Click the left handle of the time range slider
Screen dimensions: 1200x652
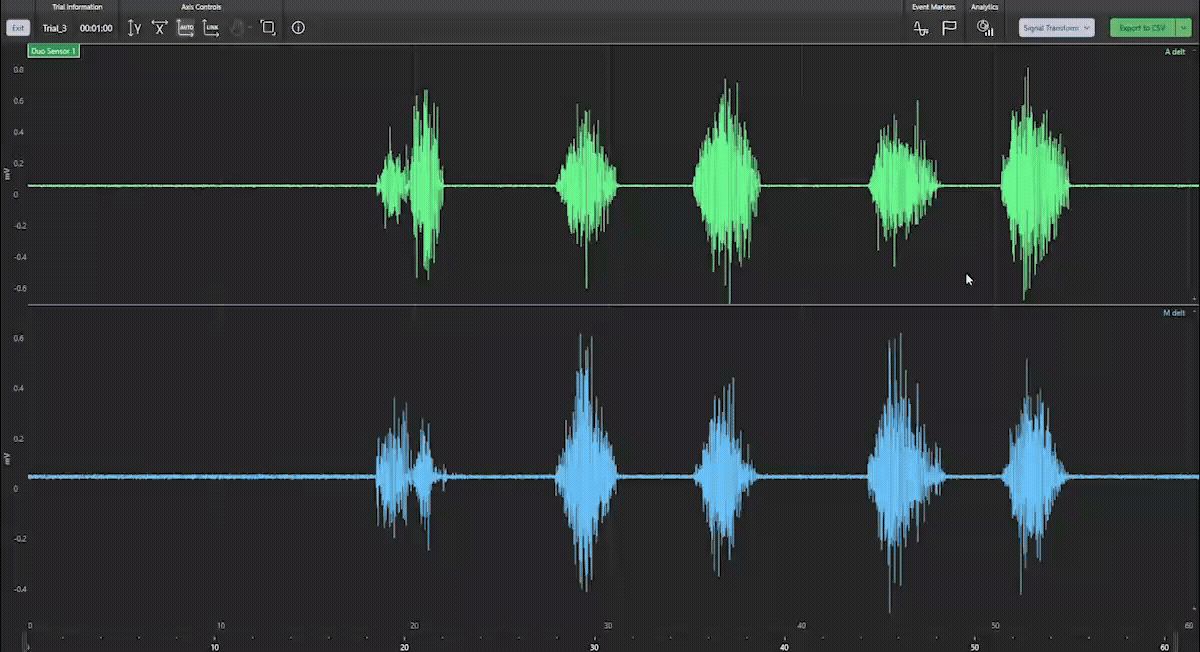pos(28,646)
